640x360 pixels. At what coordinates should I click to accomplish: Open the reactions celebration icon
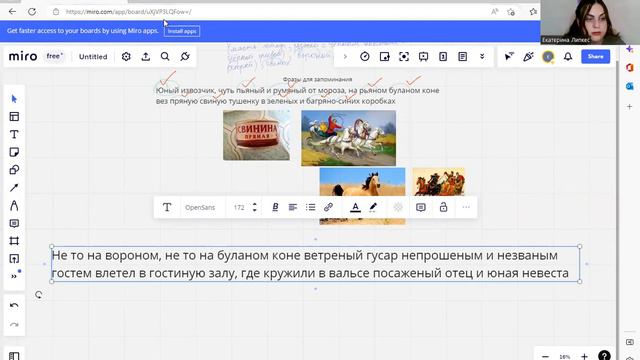(529, 57)
